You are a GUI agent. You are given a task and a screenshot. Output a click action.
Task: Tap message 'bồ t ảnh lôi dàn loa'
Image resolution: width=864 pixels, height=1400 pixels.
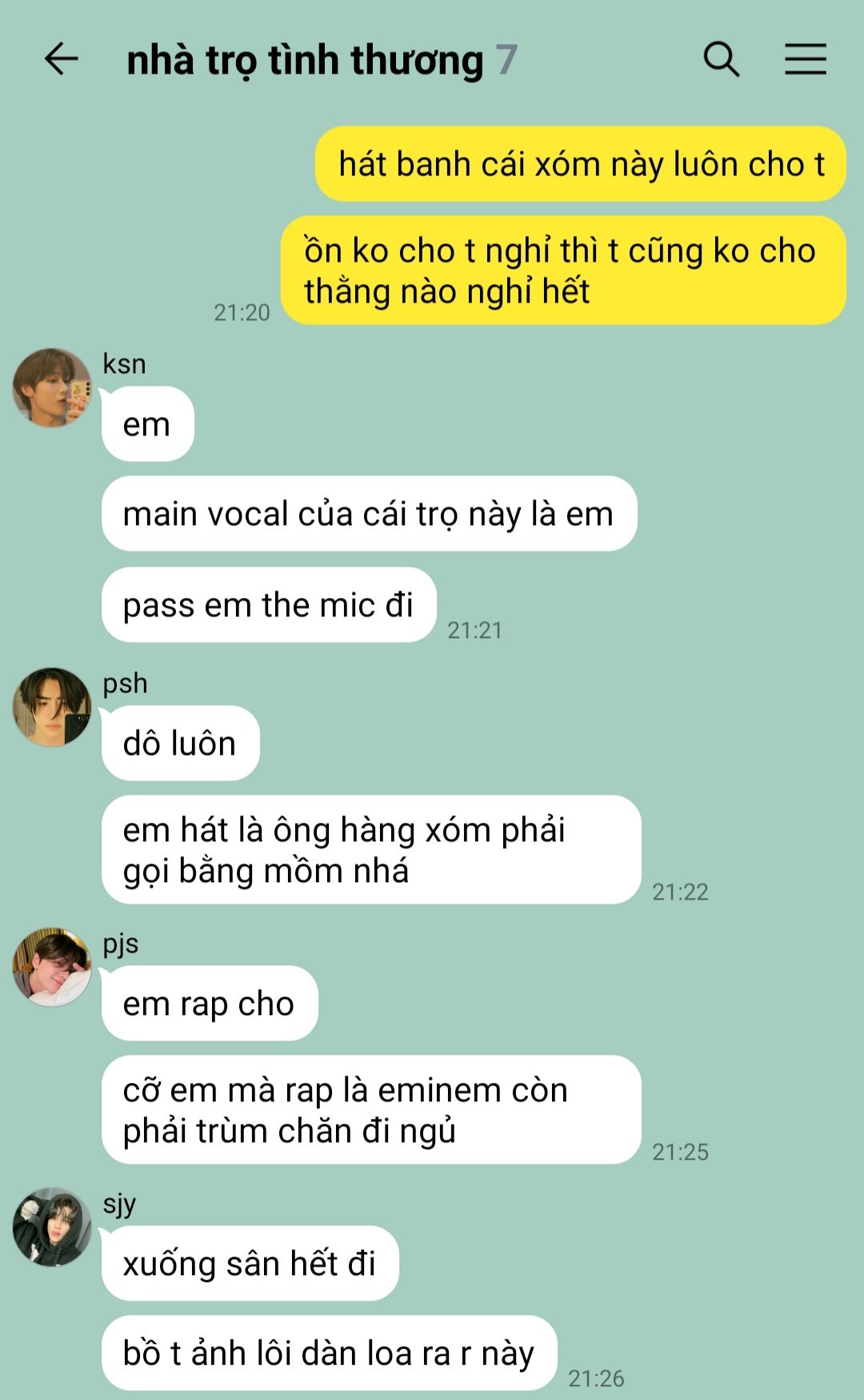click(329, 1354)
